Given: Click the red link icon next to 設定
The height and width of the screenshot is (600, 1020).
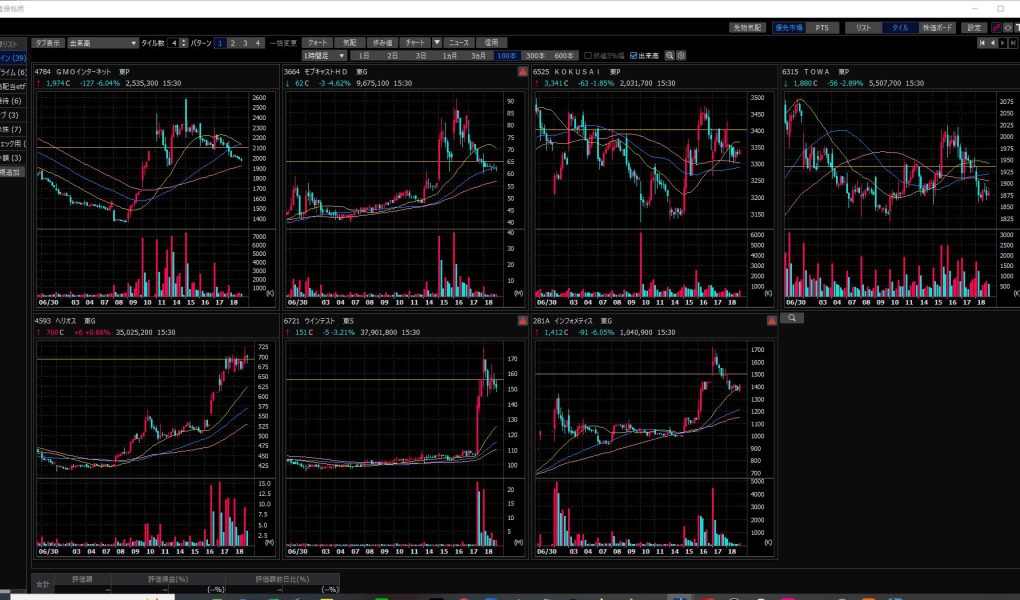Looking at the screenshot, I should click(995, 28).
